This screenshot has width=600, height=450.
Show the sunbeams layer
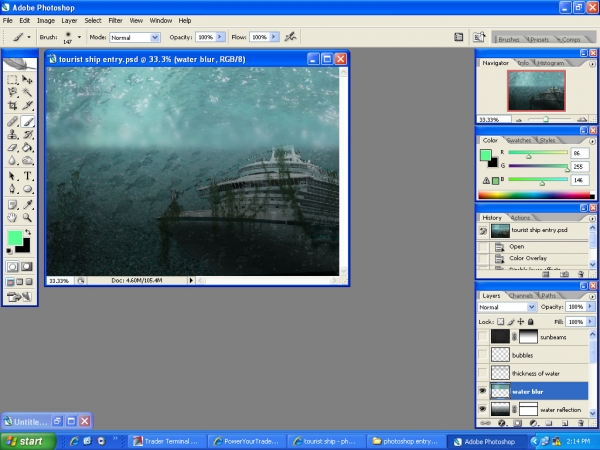coord(483,337)
